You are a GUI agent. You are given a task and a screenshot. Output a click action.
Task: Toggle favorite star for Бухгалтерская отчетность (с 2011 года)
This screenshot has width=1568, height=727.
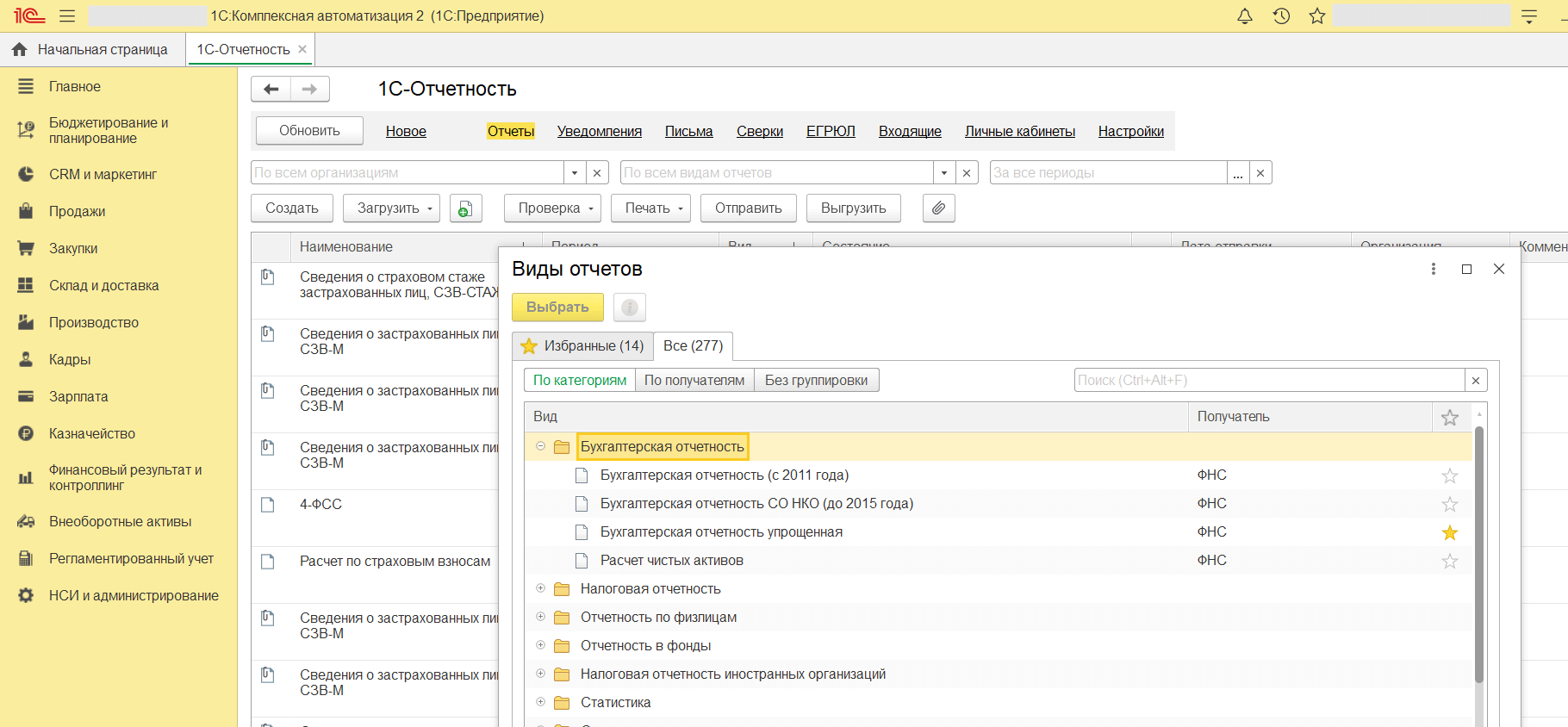coord(1450,475)
